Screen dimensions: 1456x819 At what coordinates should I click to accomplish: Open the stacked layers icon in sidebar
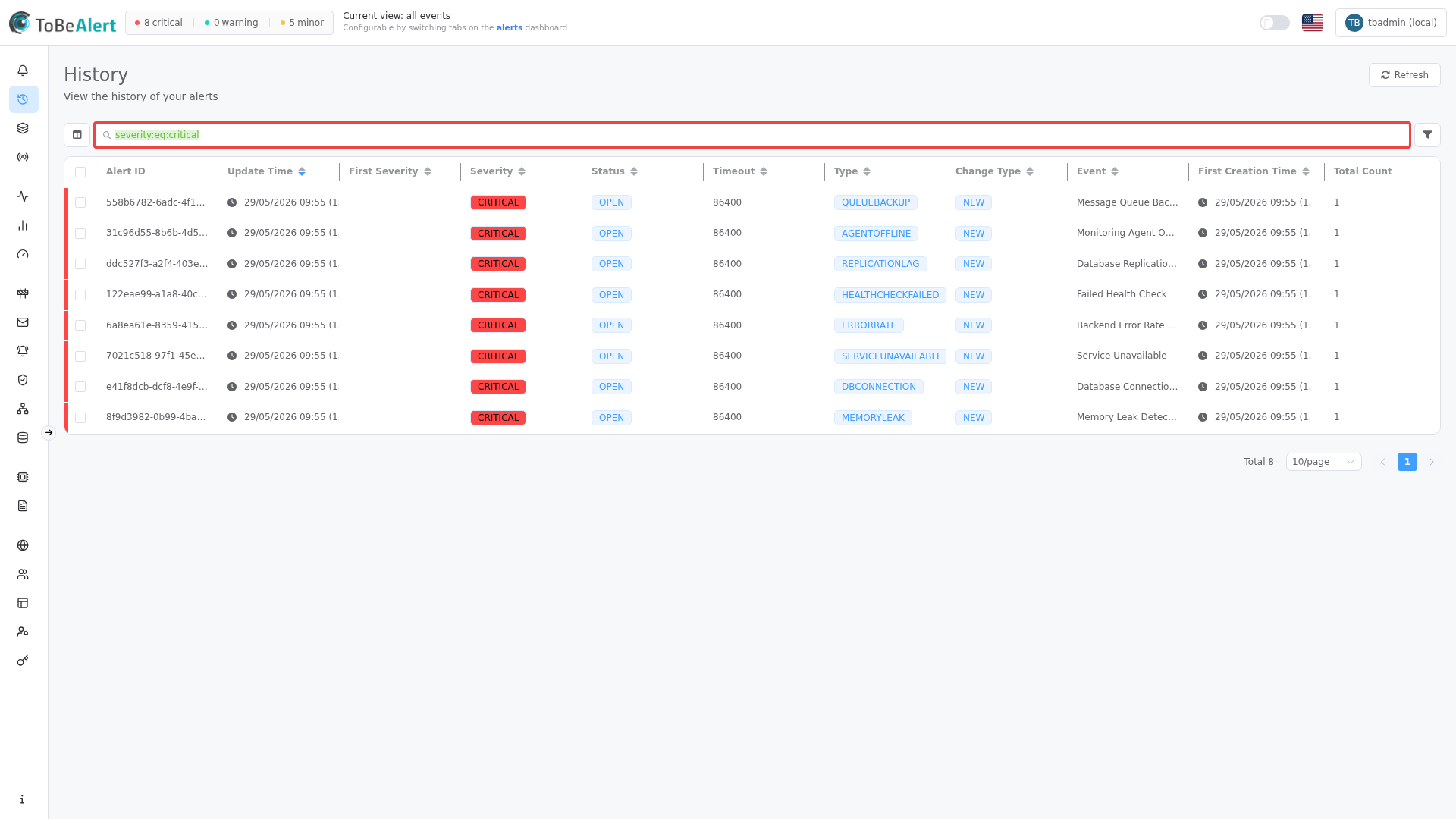[x=23, y=128]
